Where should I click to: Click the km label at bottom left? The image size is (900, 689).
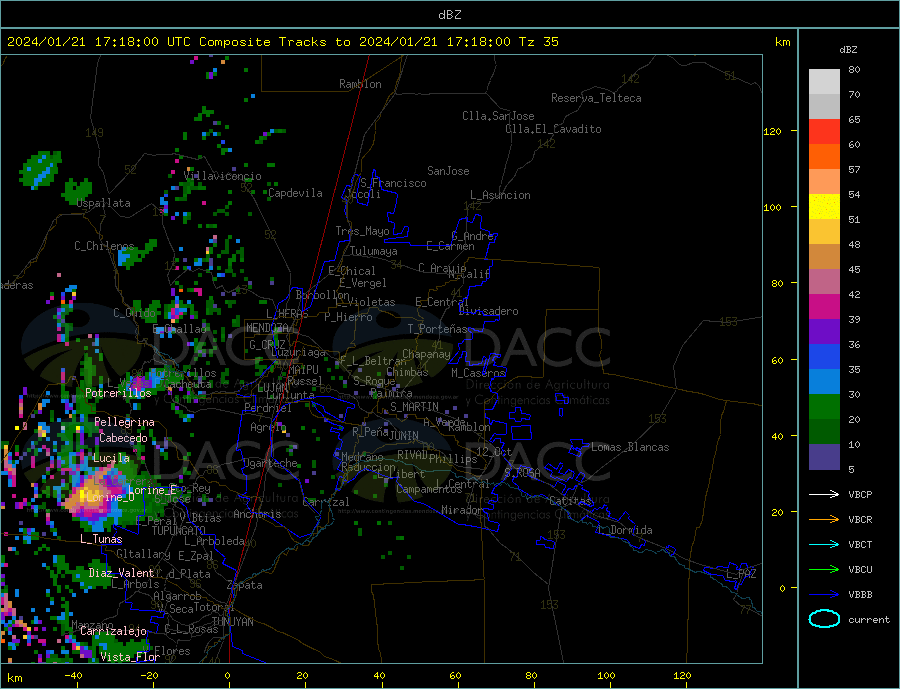(x=14, y=678)
